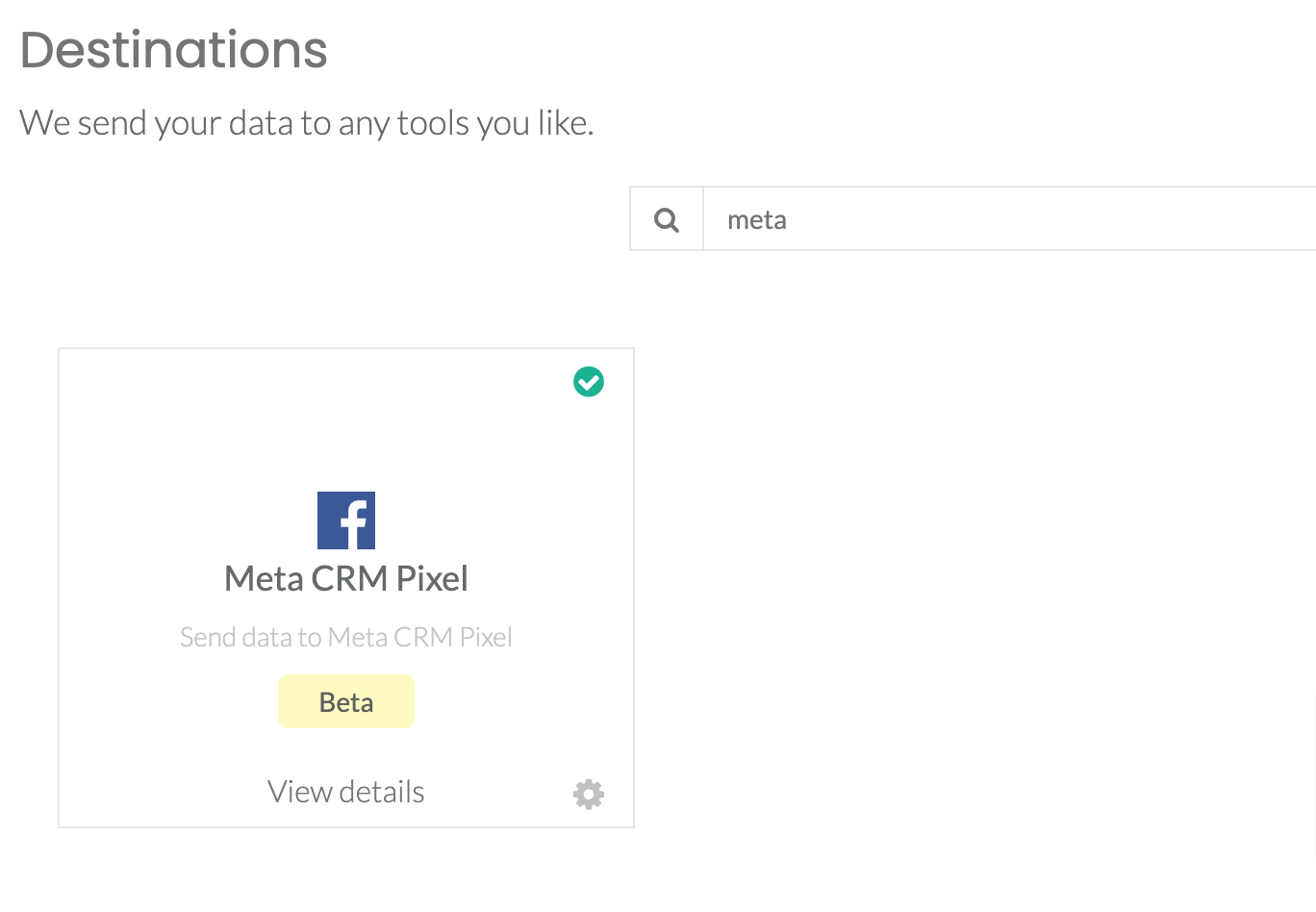
Task: Open destination configuration via the cog icon
Action: pyautogui.click(x=588, y=793)
